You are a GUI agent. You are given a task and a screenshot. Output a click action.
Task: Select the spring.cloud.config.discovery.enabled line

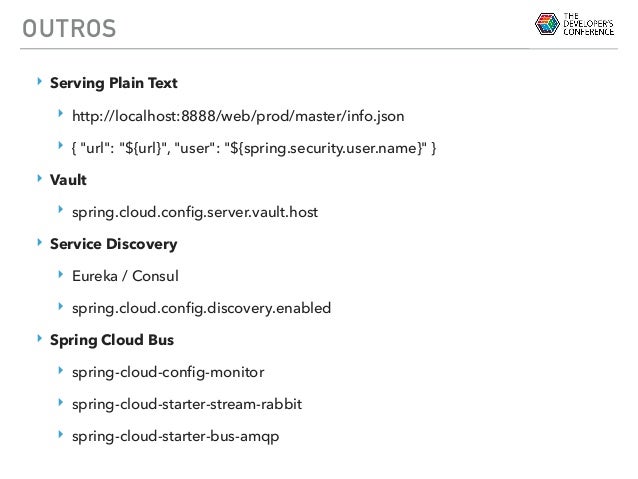point(201,308)
